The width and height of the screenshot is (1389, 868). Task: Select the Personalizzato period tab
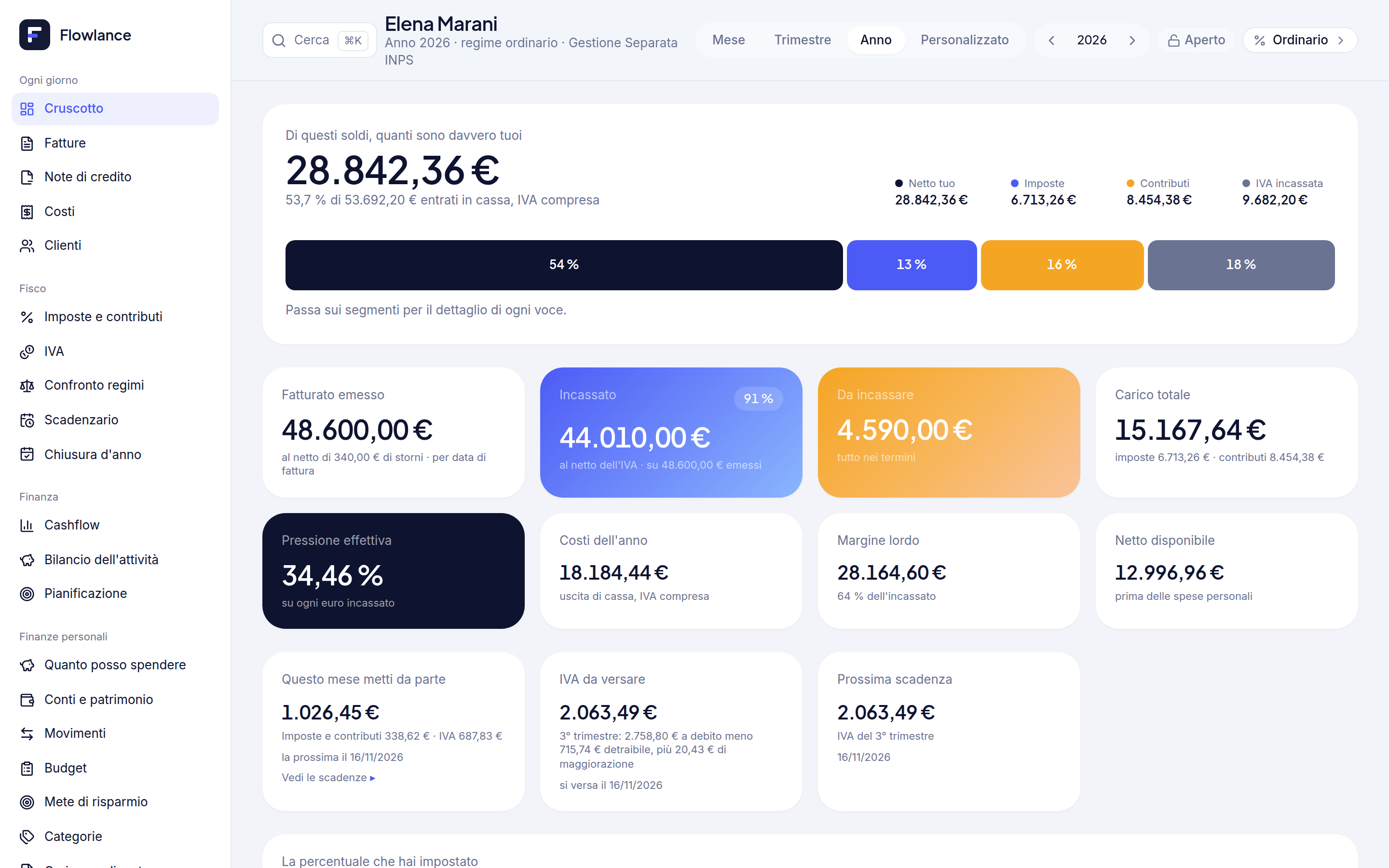pyautogui.click(x=964, y=40)
